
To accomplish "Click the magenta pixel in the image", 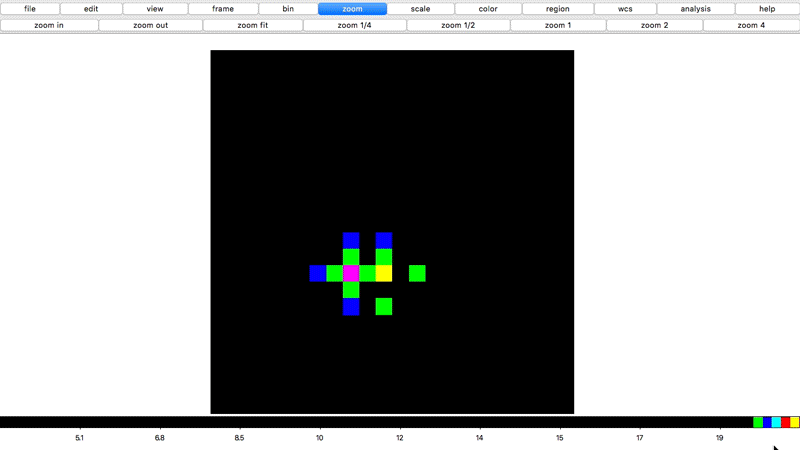I will pyautogui.click(x=351, y=273).
